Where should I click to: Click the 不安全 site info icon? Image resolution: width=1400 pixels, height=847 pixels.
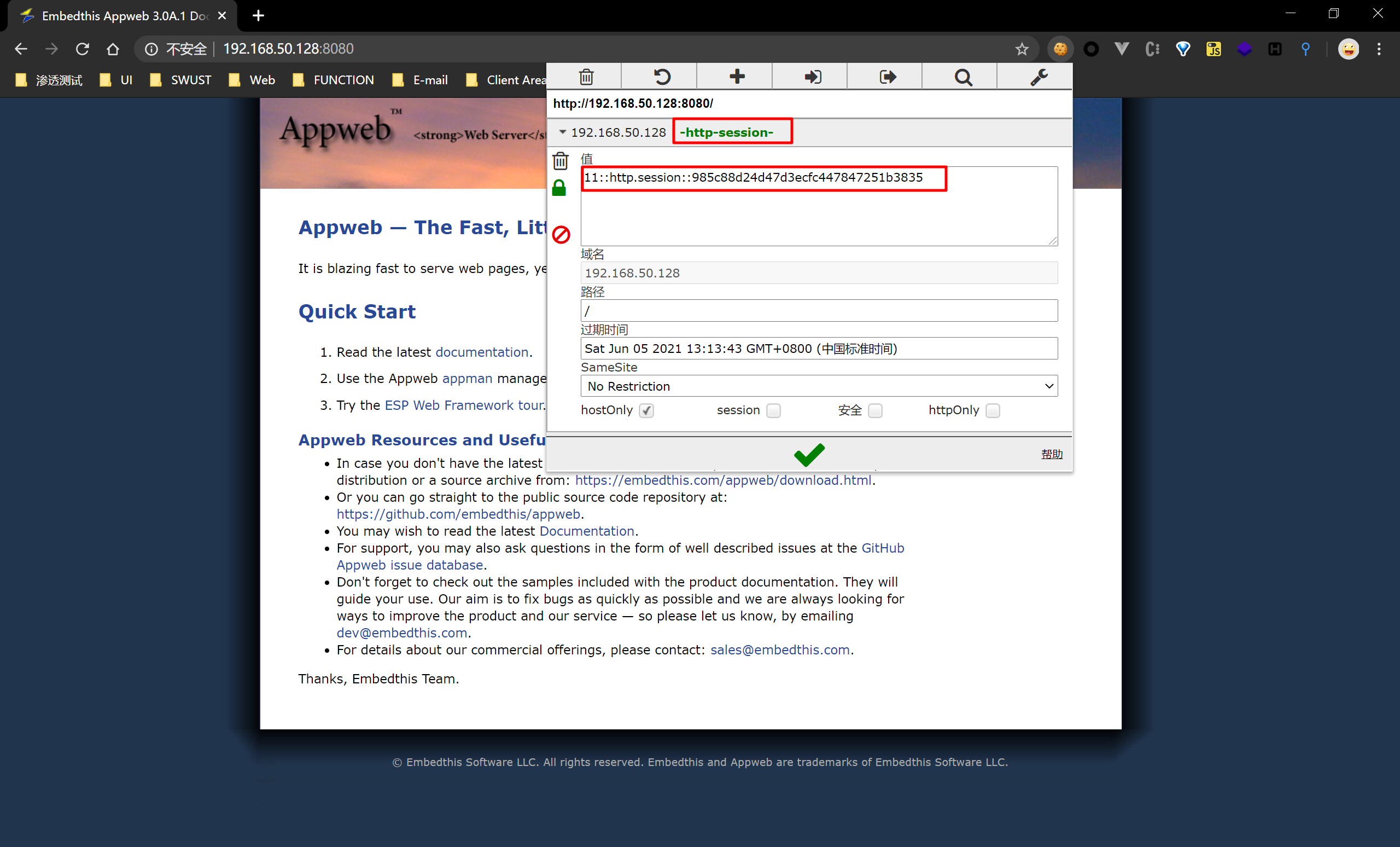coord(151,49)
